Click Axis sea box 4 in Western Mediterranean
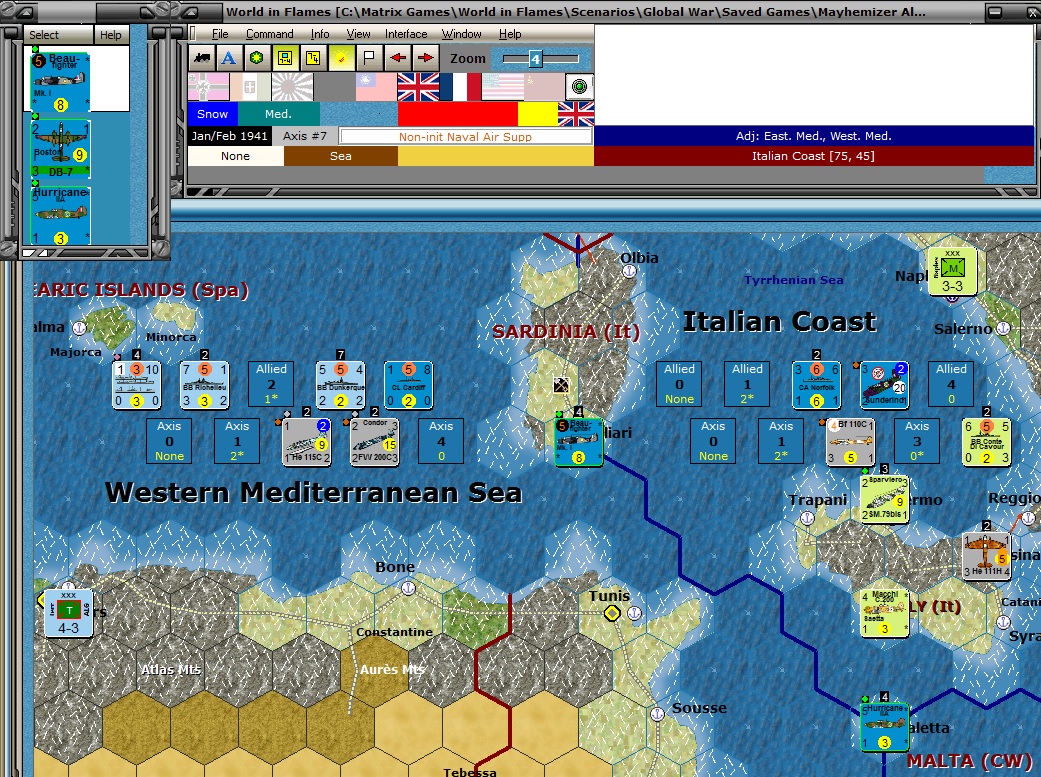Screen dimensions: 1041x777 click(x=441, y=442)
